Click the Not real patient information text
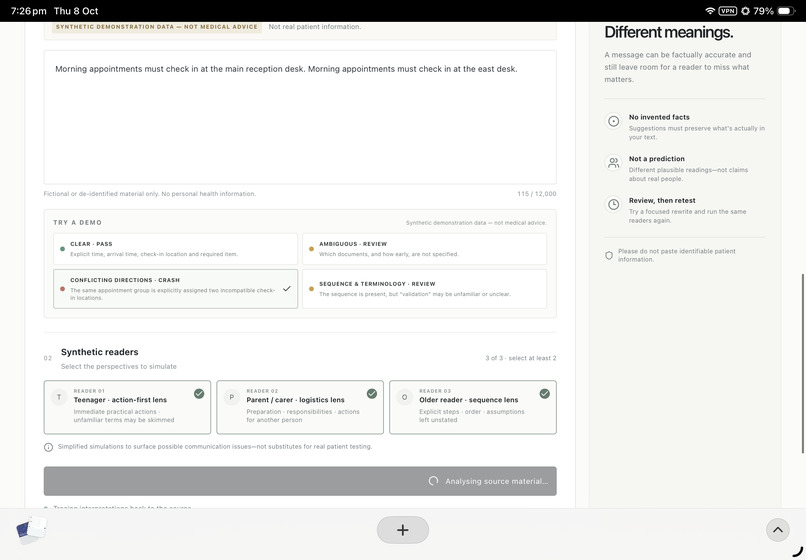The height and width of the screenshot is (560, 806). coord(315,27)
